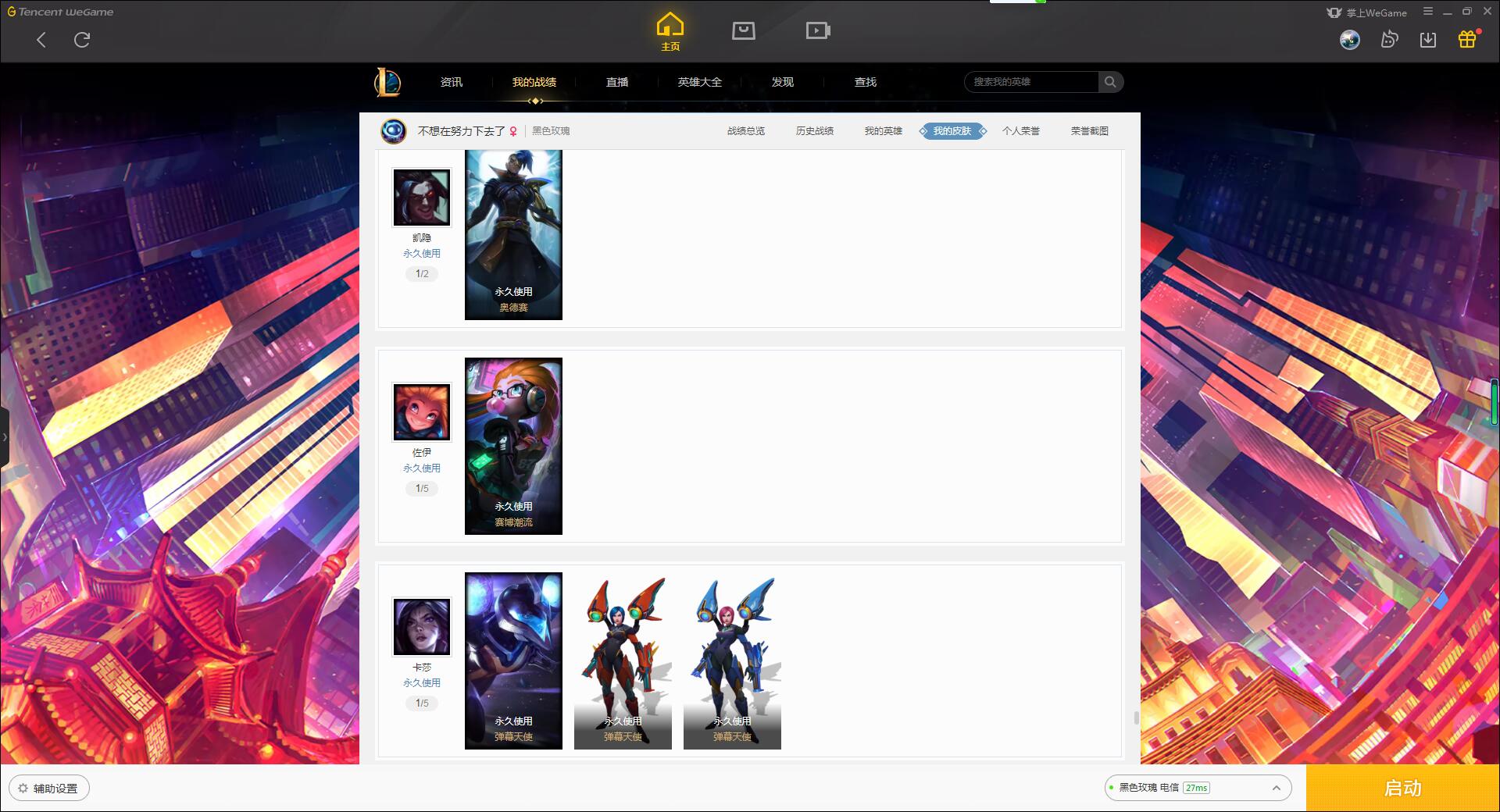
Task: Click the 卡莎 champion portrait
Action: point(422,627)
